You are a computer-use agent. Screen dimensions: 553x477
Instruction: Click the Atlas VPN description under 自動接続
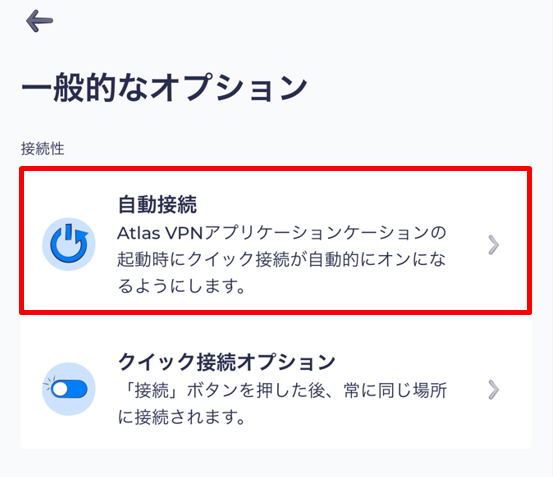(282, 259)
